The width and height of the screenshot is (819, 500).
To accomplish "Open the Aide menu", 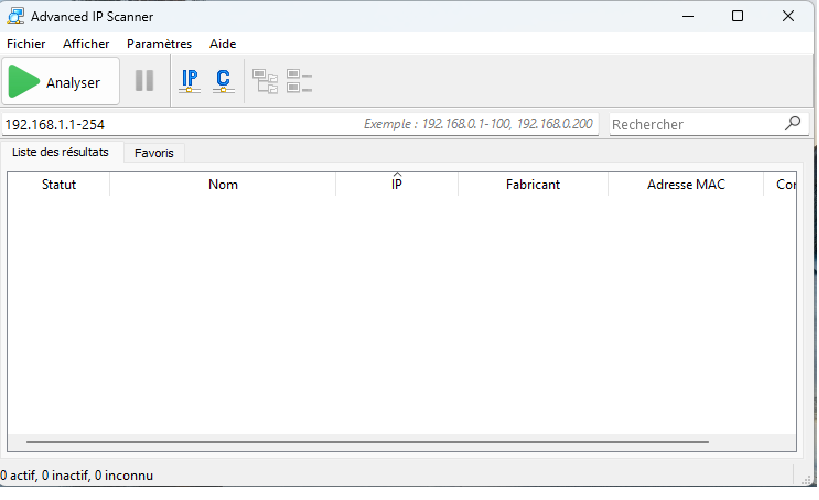I will click(223, 44).
